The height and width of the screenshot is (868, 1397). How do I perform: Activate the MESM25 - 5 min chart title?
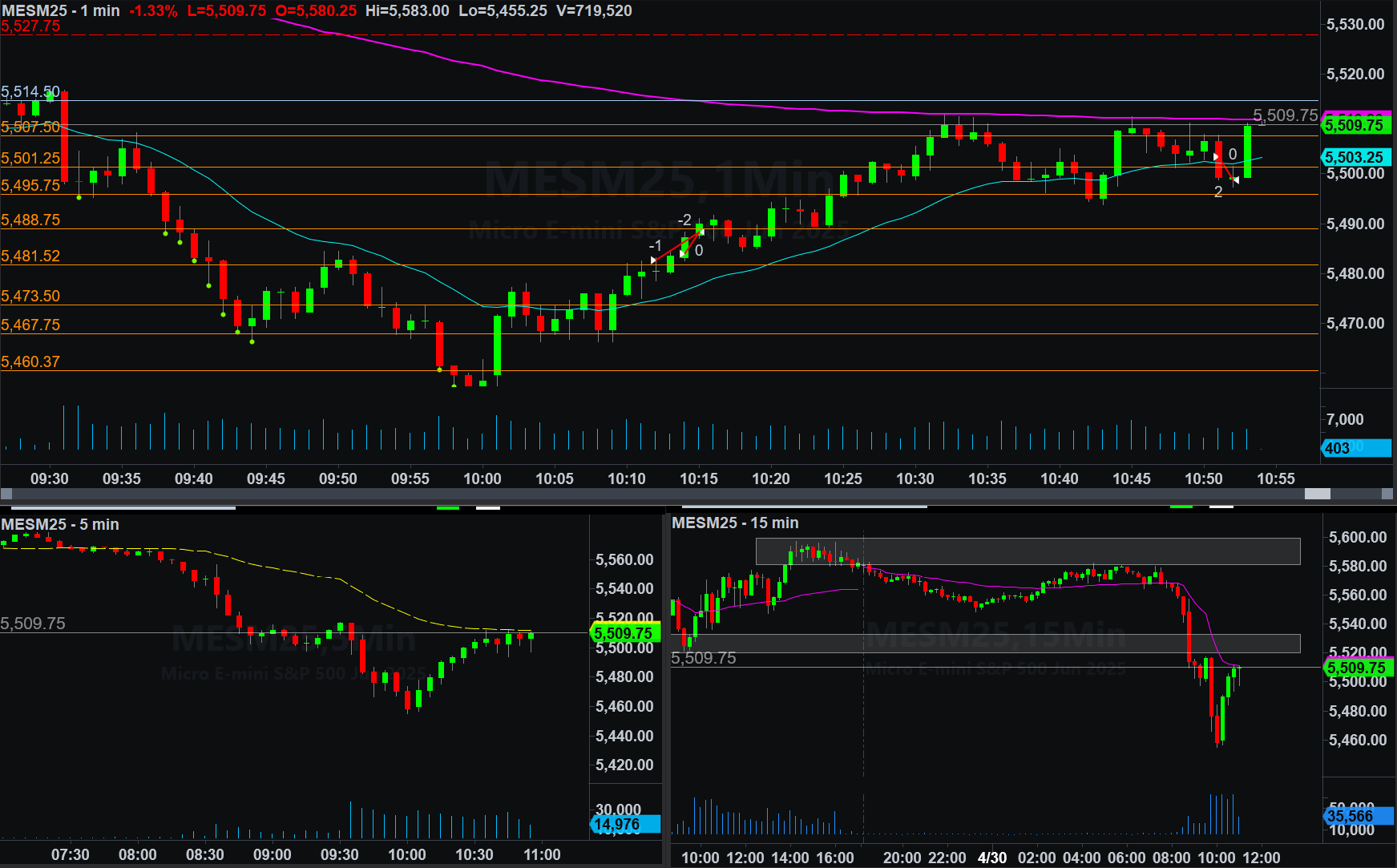coord(60,524)
